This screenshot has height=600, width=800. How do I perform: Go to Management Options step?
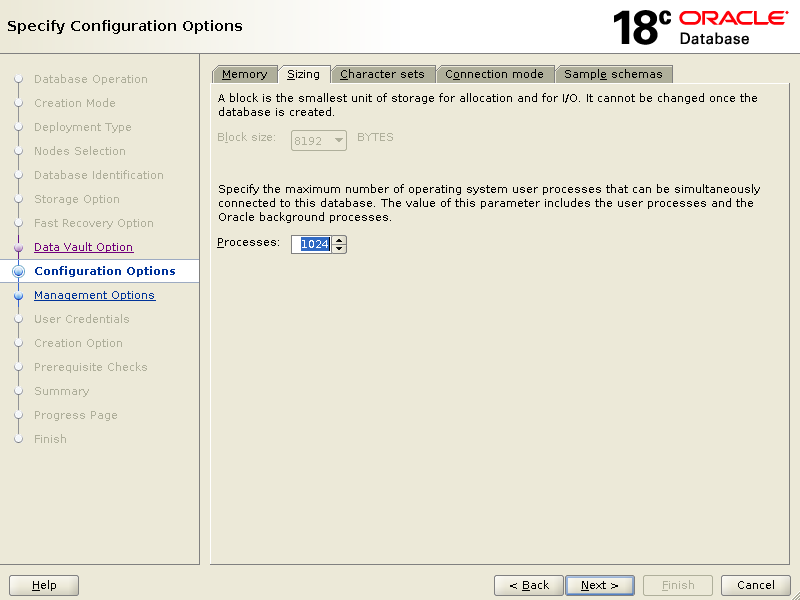94,295
